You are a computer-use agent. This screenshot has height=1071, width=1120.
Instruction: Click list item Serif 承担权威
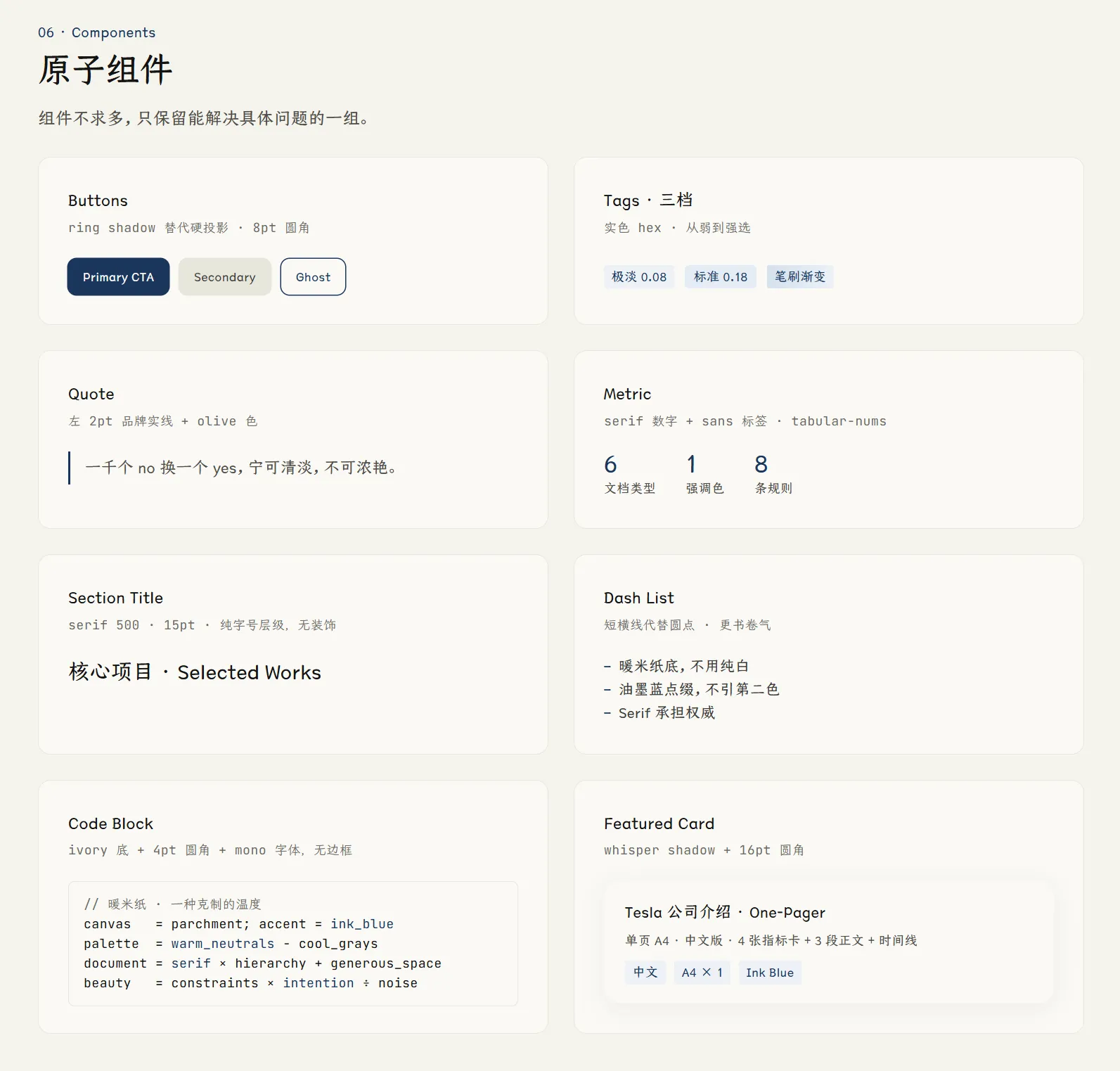click(x=667, y=713)
